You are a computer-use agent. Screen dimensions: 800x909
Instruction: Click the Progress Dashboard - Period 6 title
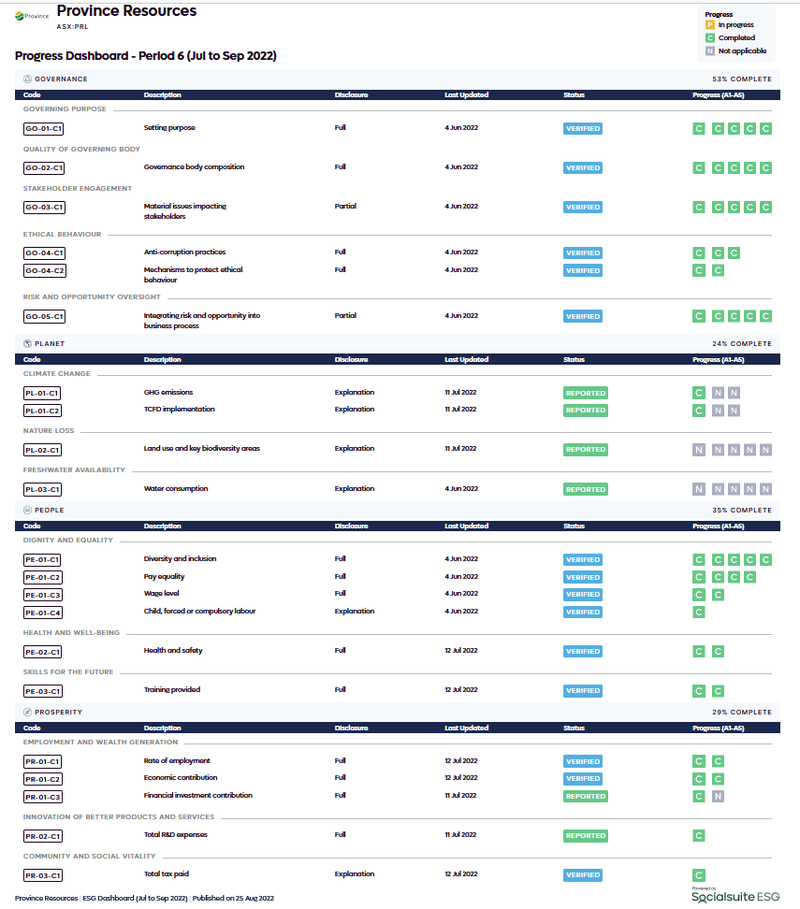coord(146,56)
